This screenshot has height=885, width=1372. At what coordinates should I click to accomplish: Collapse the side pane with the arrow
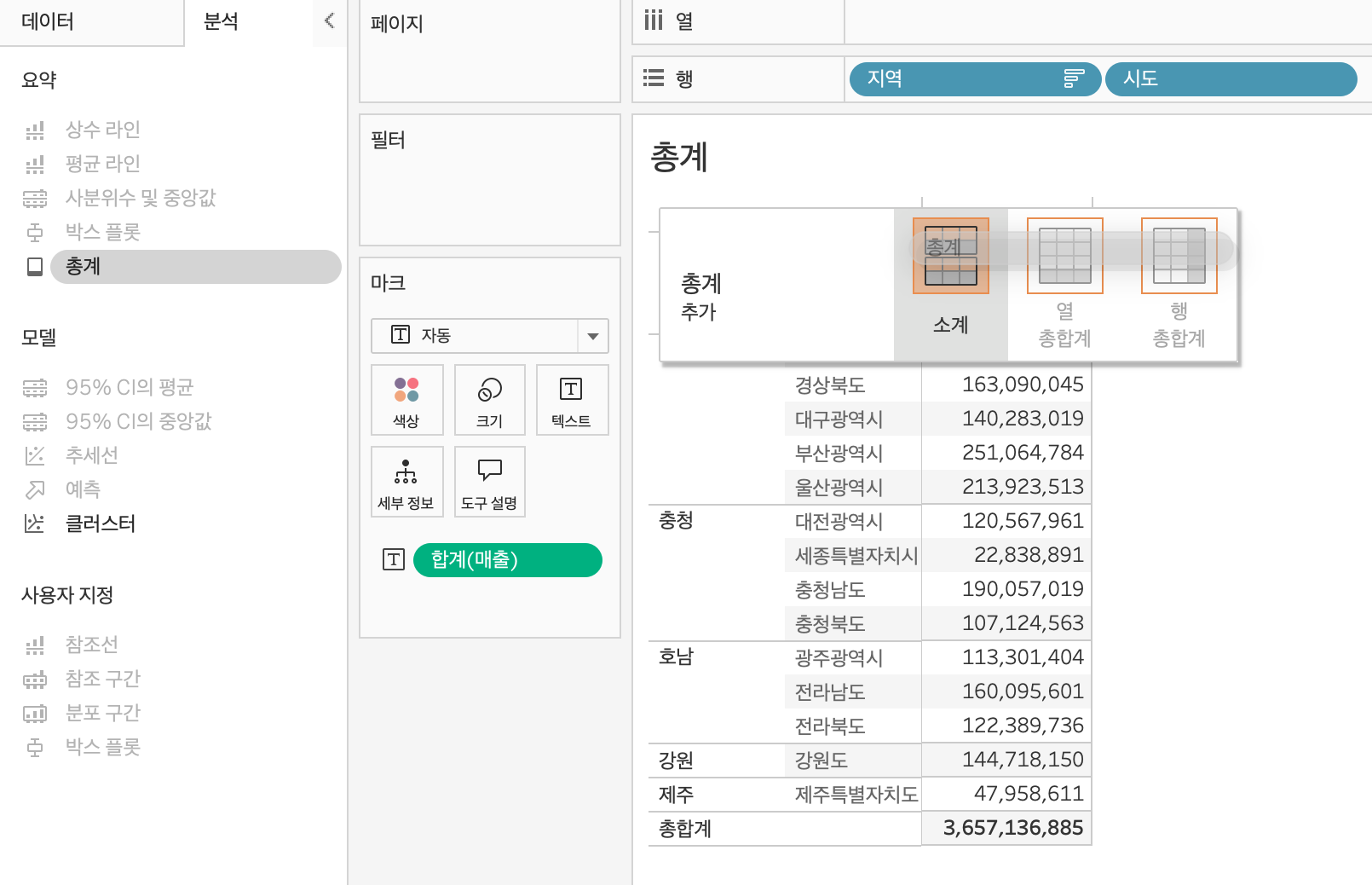click(330, 20)
